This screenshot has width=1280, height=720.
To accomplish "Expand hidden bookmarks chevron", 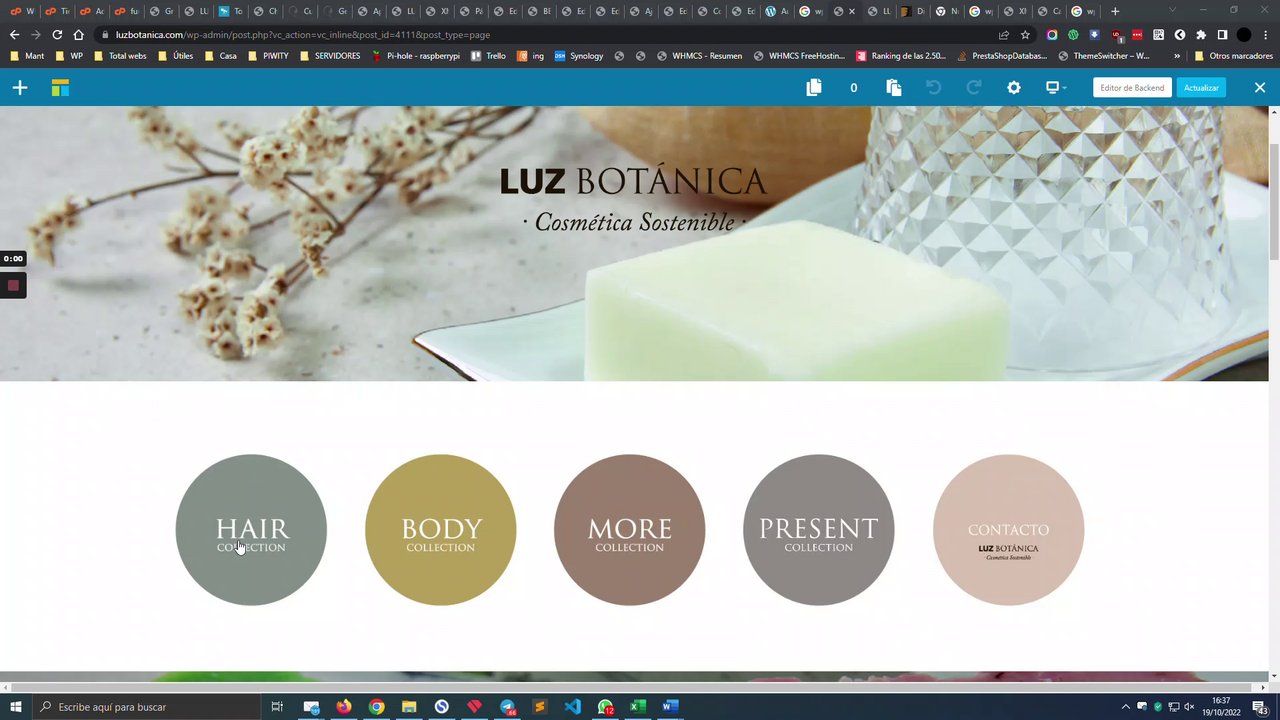I will [x=1176, y=56].
